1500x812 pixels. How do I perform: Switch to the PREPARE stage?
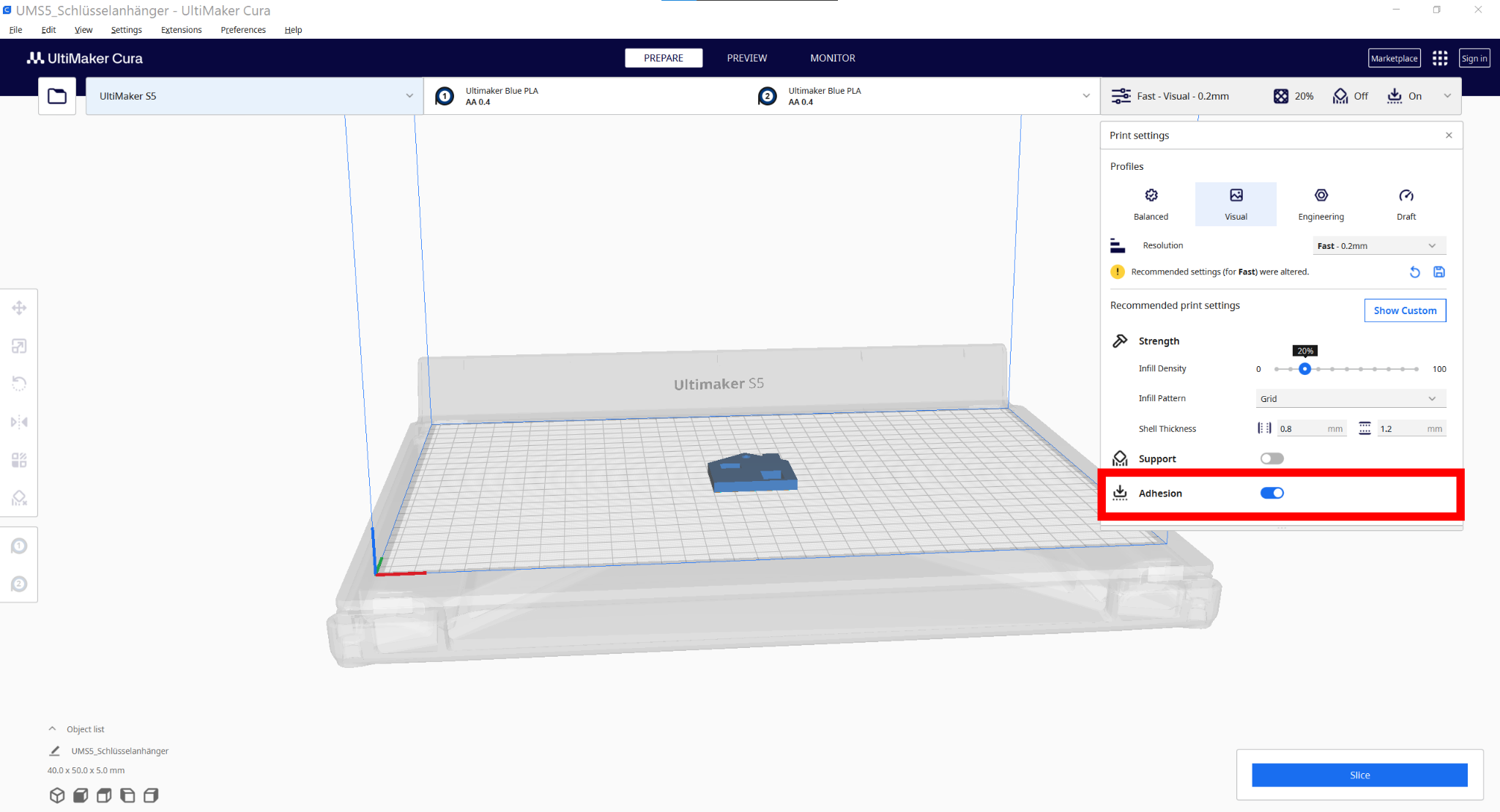(x=664, y=58)
